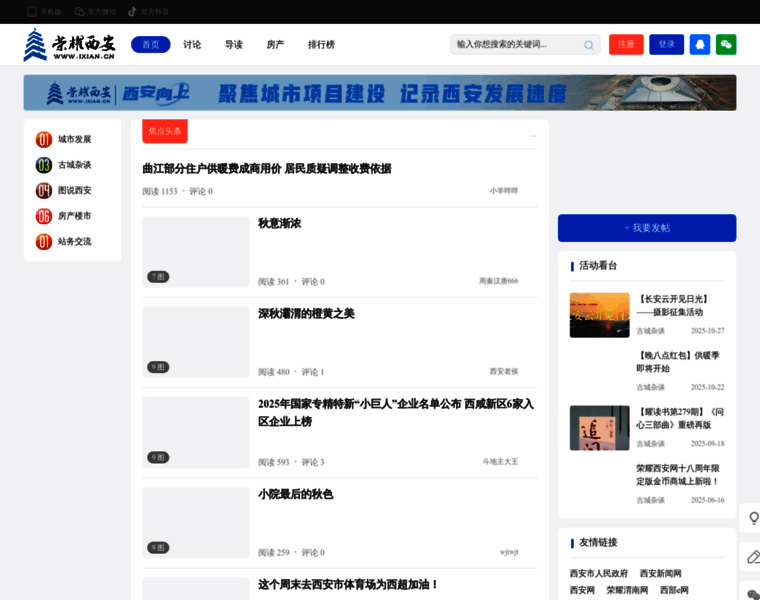760x600 pixels.
Task: Click the 荣耀西安 pagoda logo
Action: 69,45
